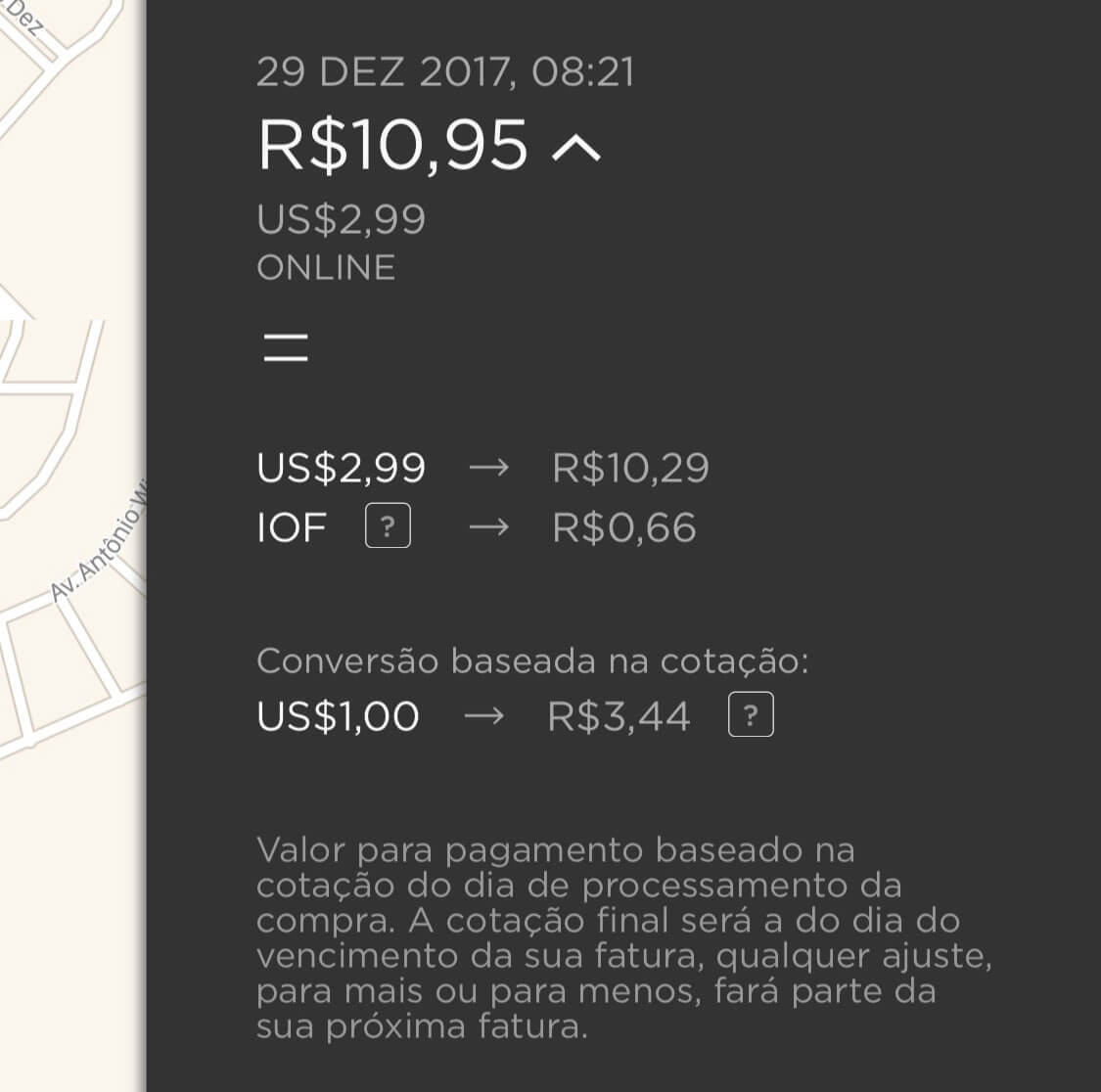
Task: Tap the converted value R$10,29
Action: coord(630,468)
